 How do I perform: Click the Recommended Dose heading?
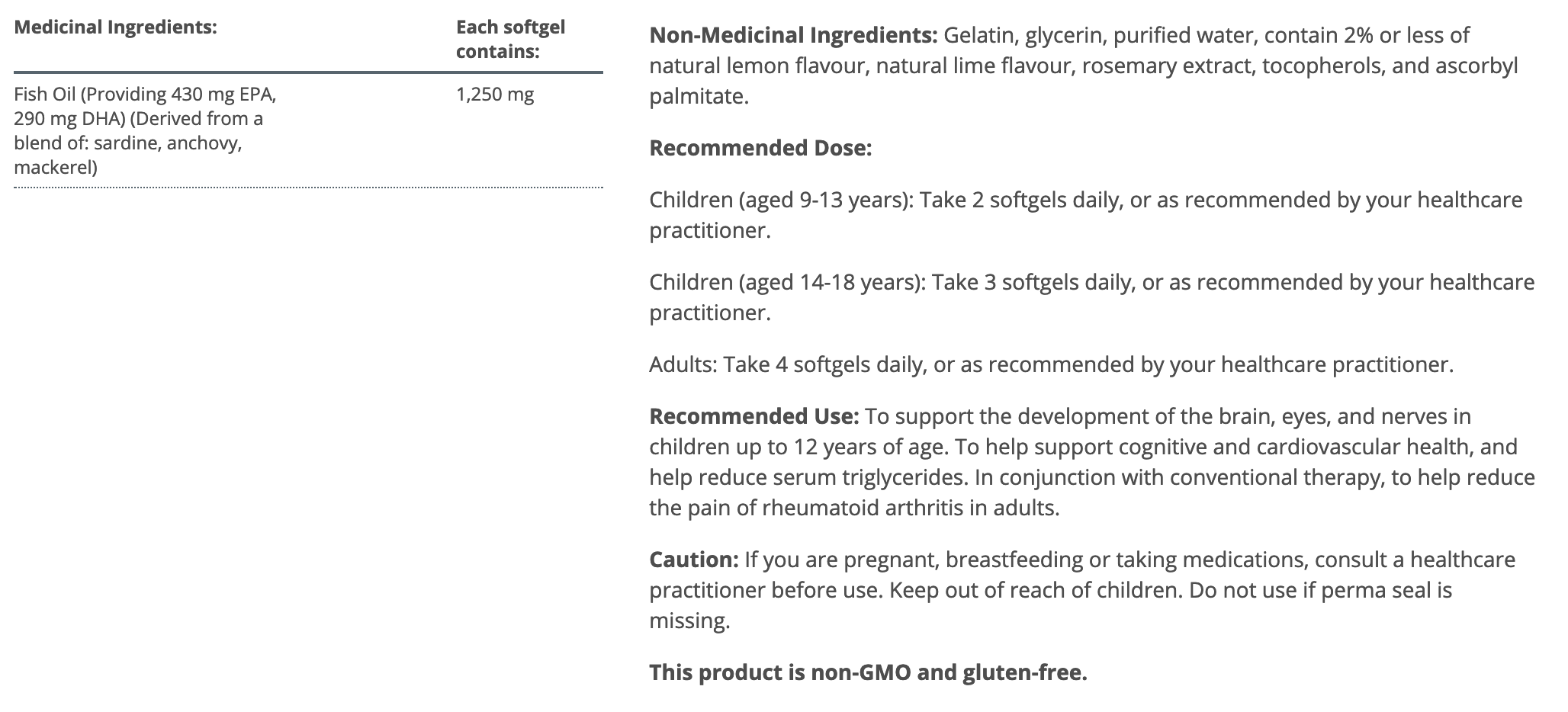point(760,148)
